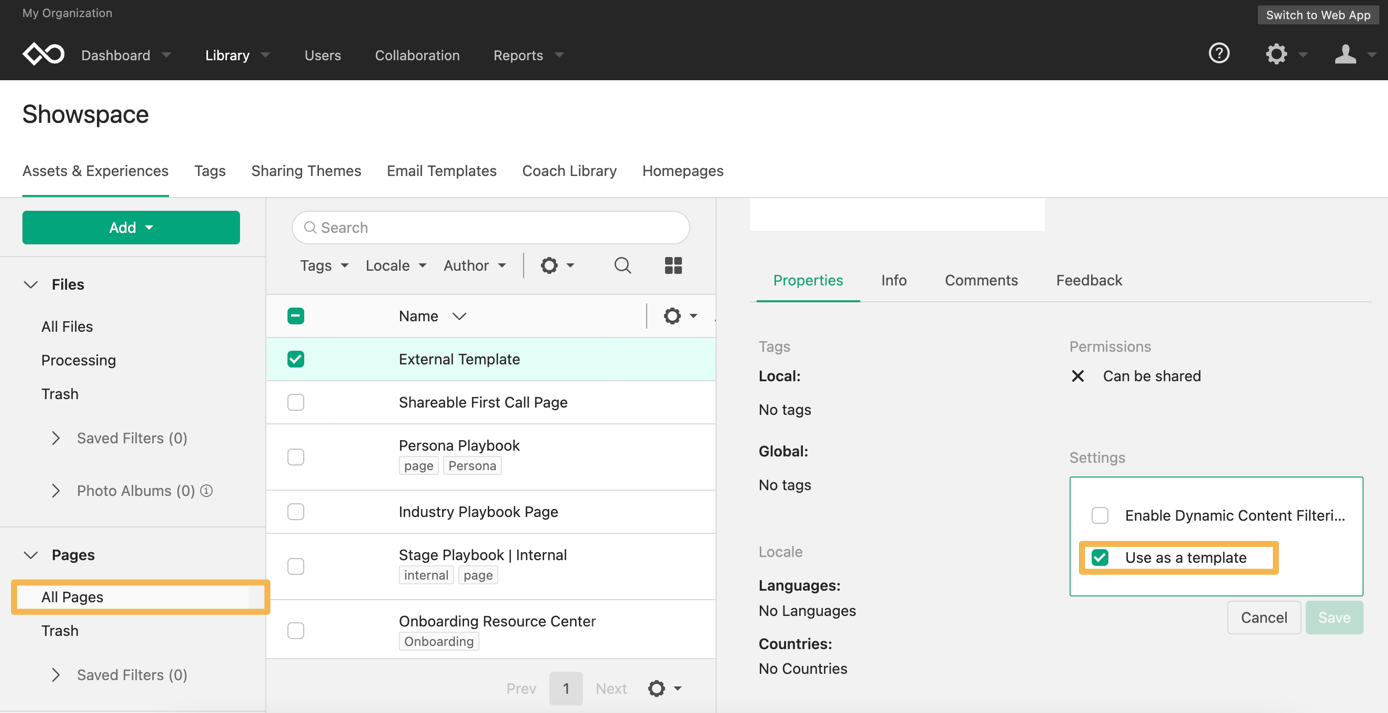The image size is (1388, 713).
Task: Open the Locale filter dropdown
Action: coord(396,265)
